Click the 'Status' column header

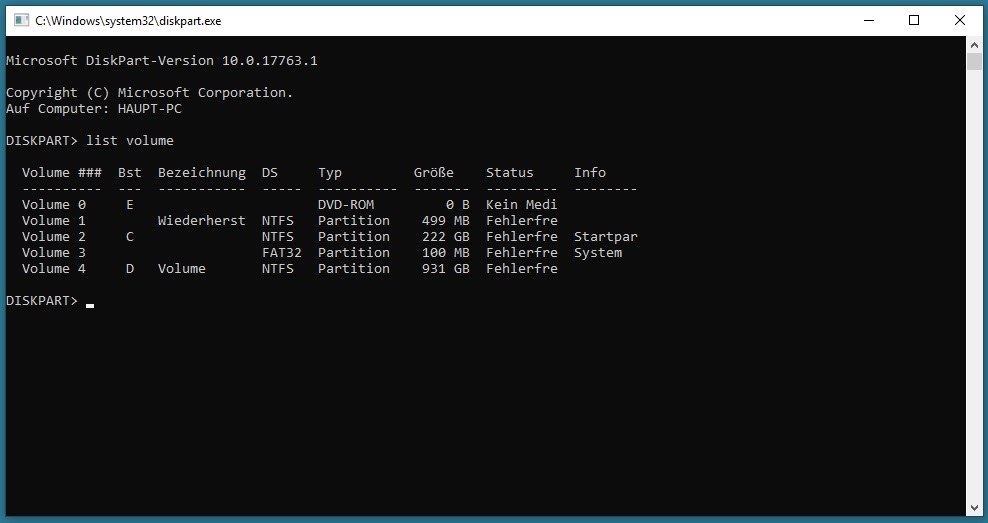(x=509, y=173)
